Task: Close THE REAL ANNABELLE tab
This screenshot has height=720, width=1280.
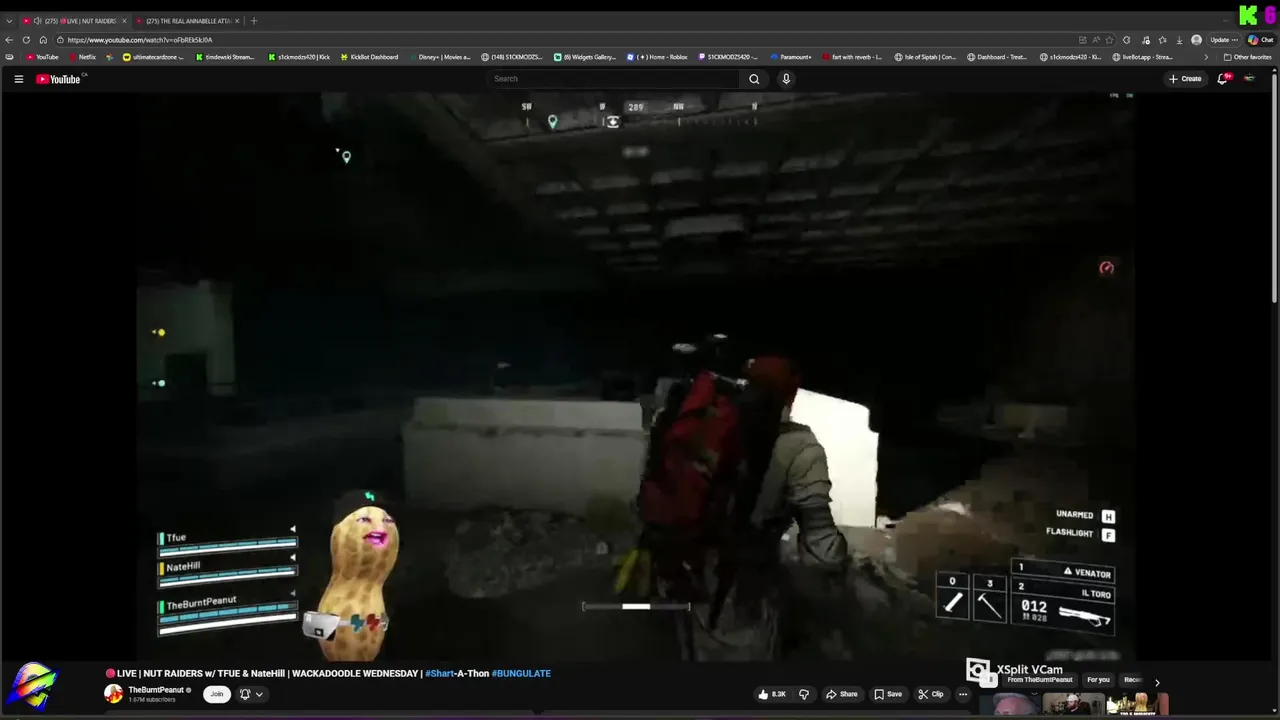Action: 237,21
